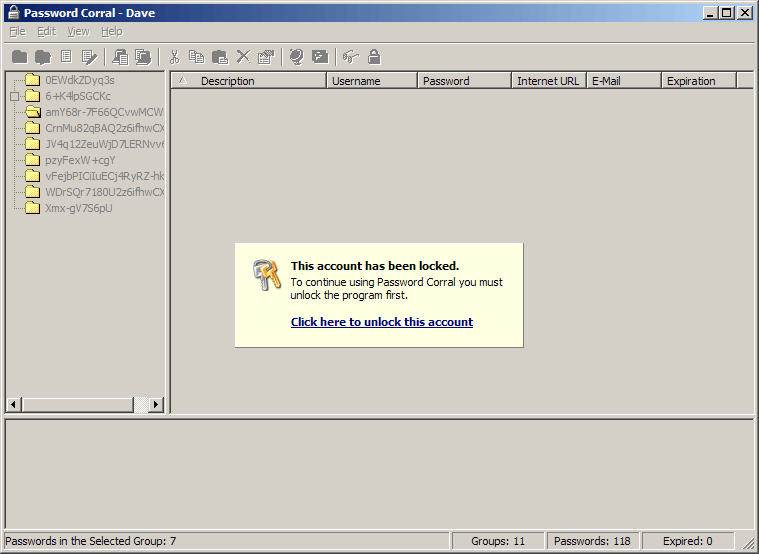The height and width of the screenshot is (554, 759).
Task: Select the 0EWdkZDyq3s group
Action: (80, 80)
